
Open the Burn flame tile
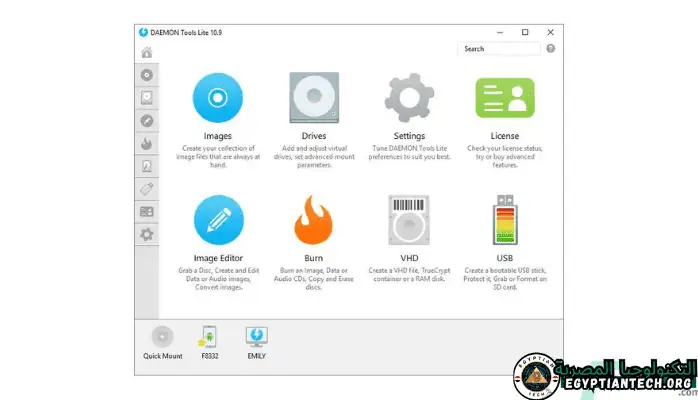click(x=313, y=220)
